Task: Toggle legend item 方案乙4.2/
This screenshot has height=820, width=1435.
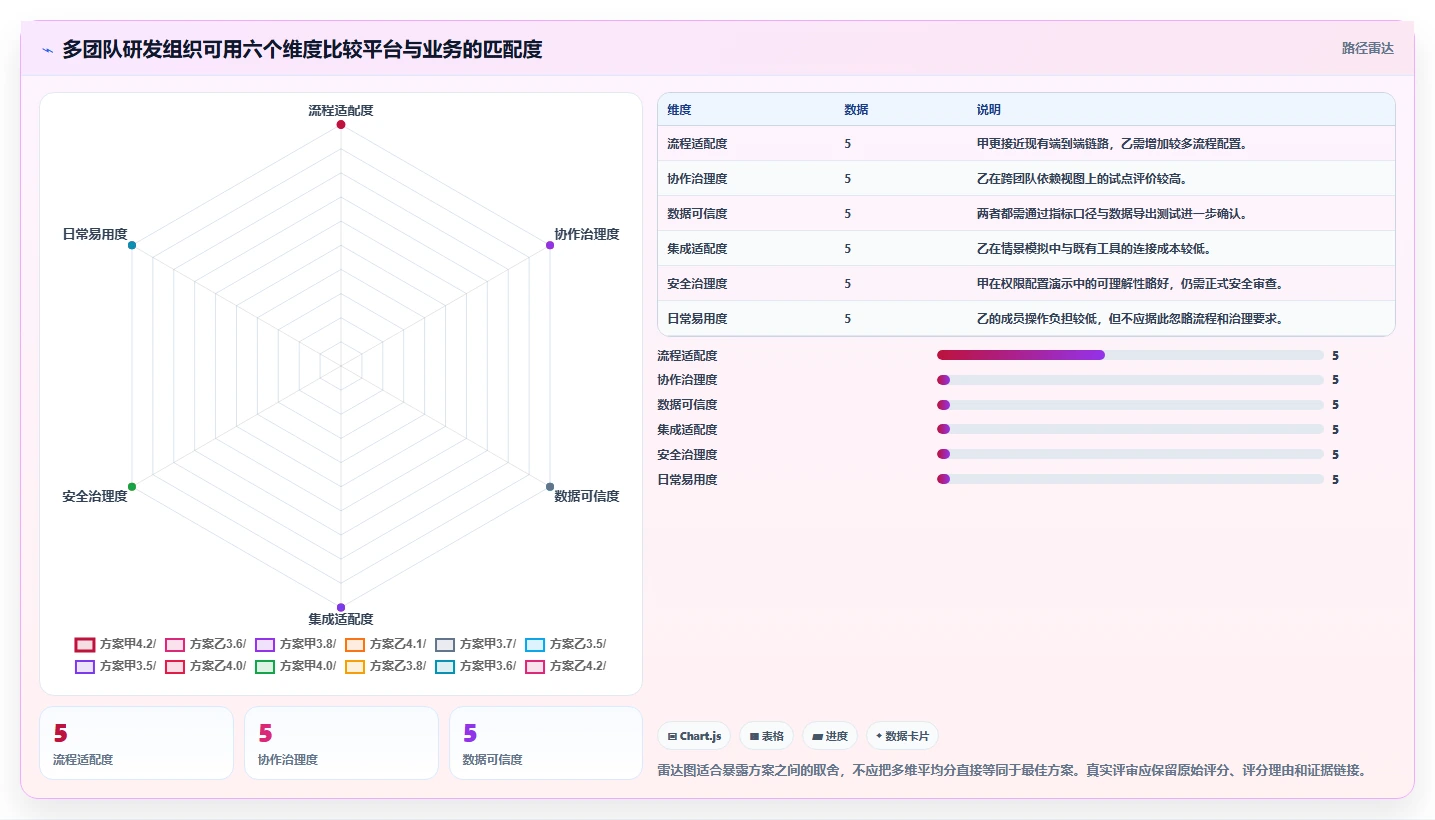Action: tap(565, 666)
